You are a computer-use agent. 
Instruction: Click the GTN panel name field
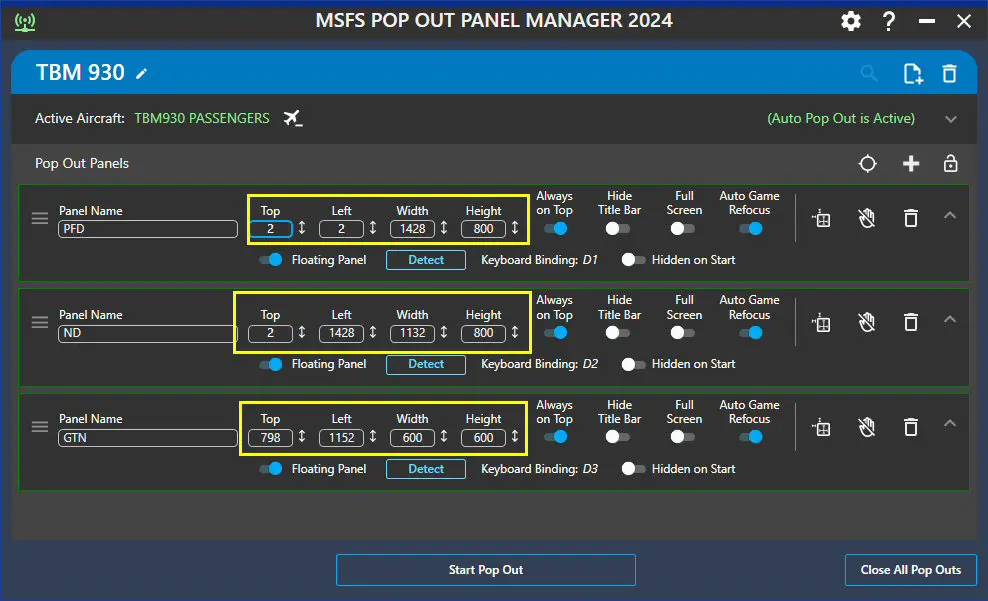click(x=147, y=438)
